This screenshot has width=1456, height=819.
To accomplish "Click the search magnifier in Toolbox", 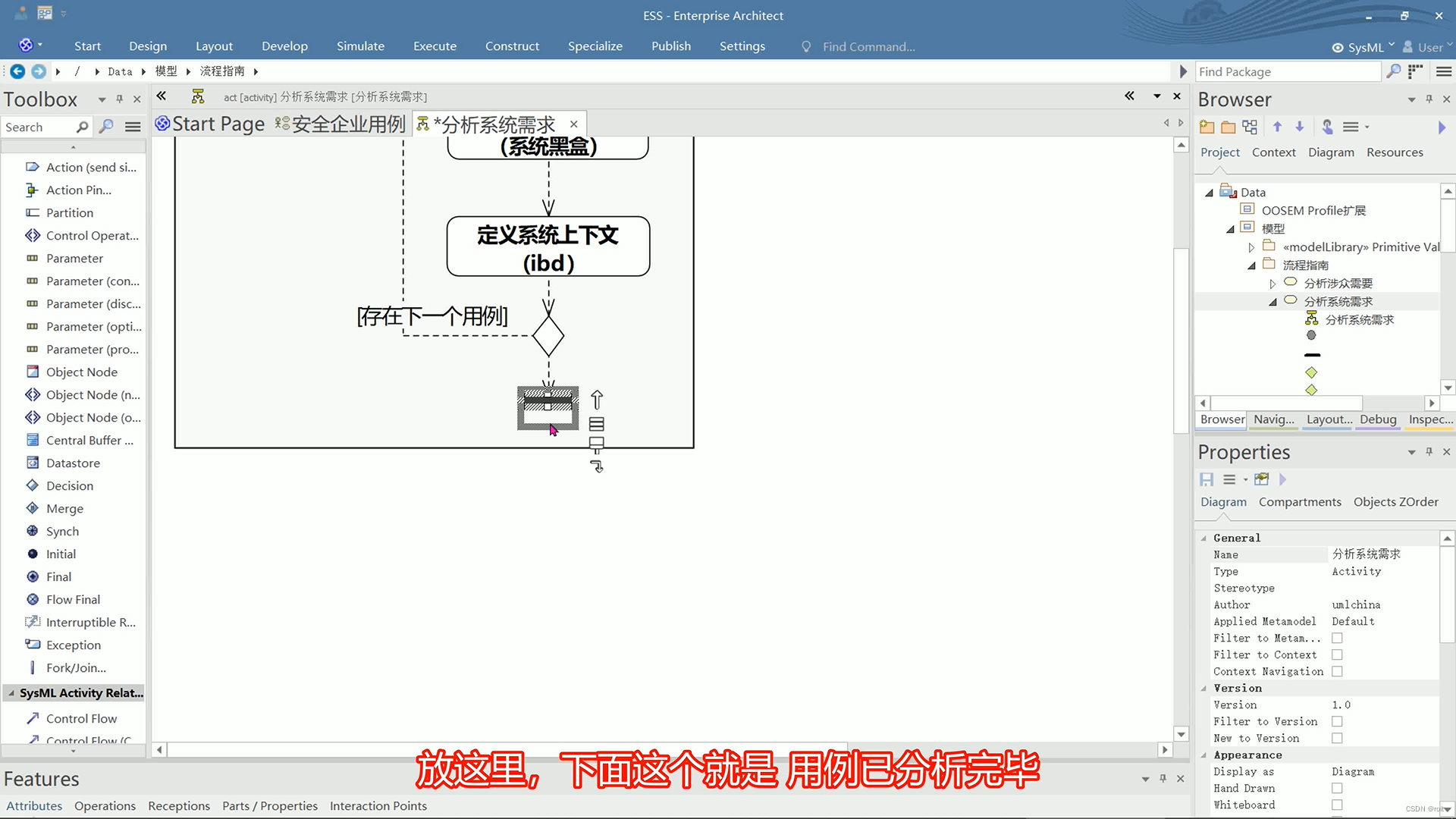I will tap(106, 127).
